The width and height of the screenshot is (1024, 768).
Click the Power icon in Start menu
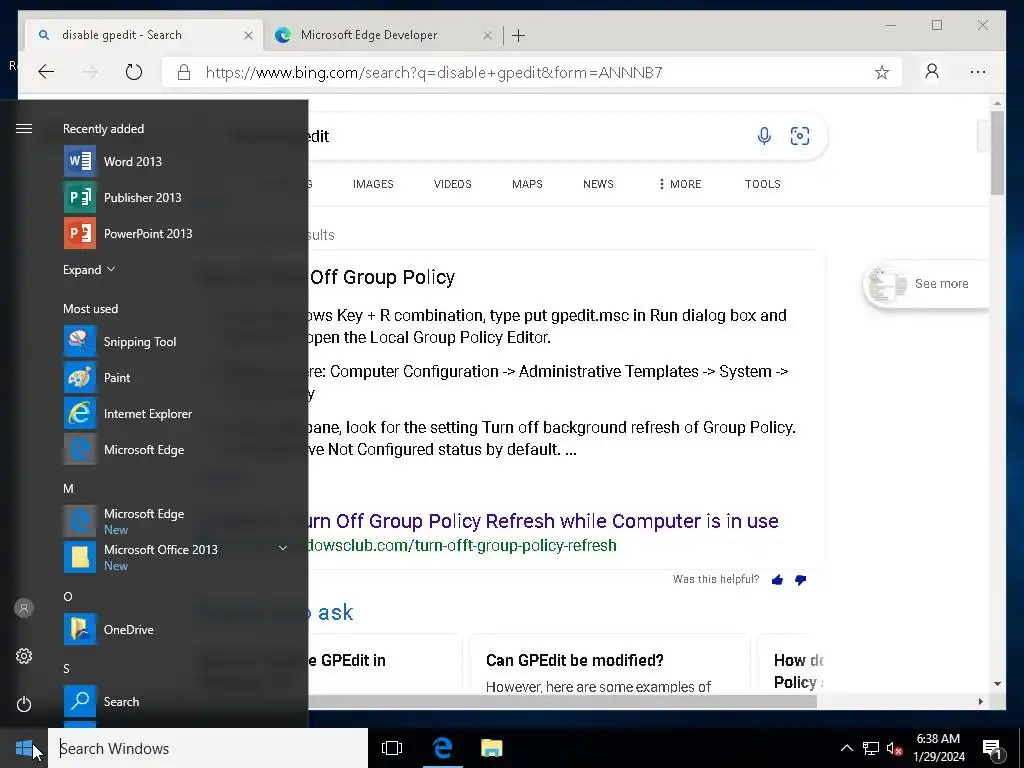pos(24,704)
